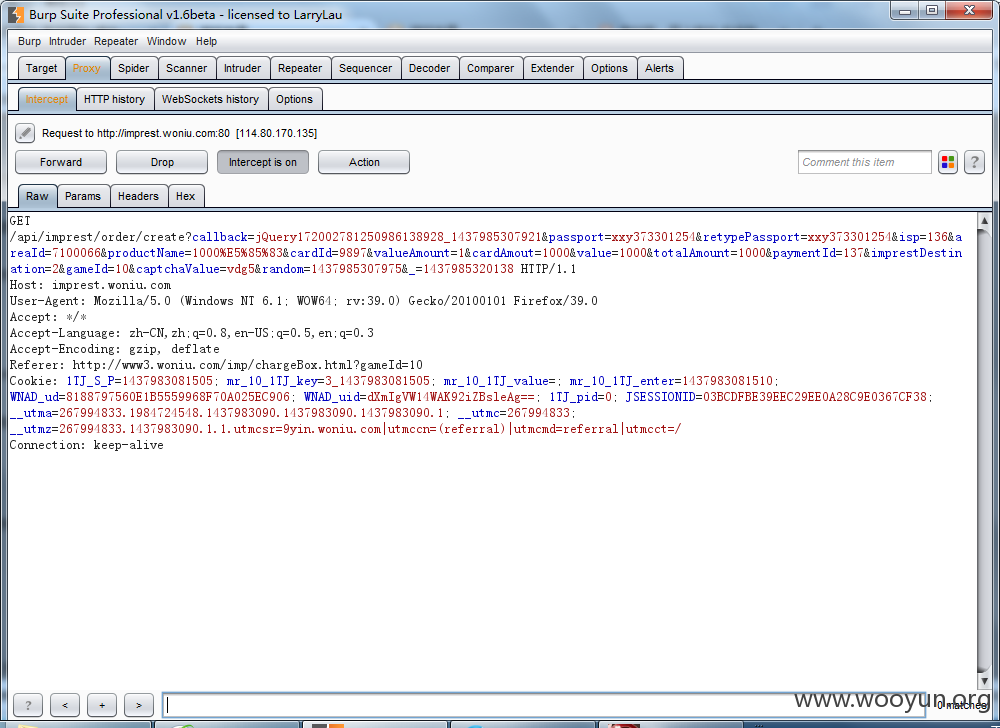1000x728 pixels.
Task: Switch to the Hex view tab
Action: pyautogui.click(x=186, y=196)
